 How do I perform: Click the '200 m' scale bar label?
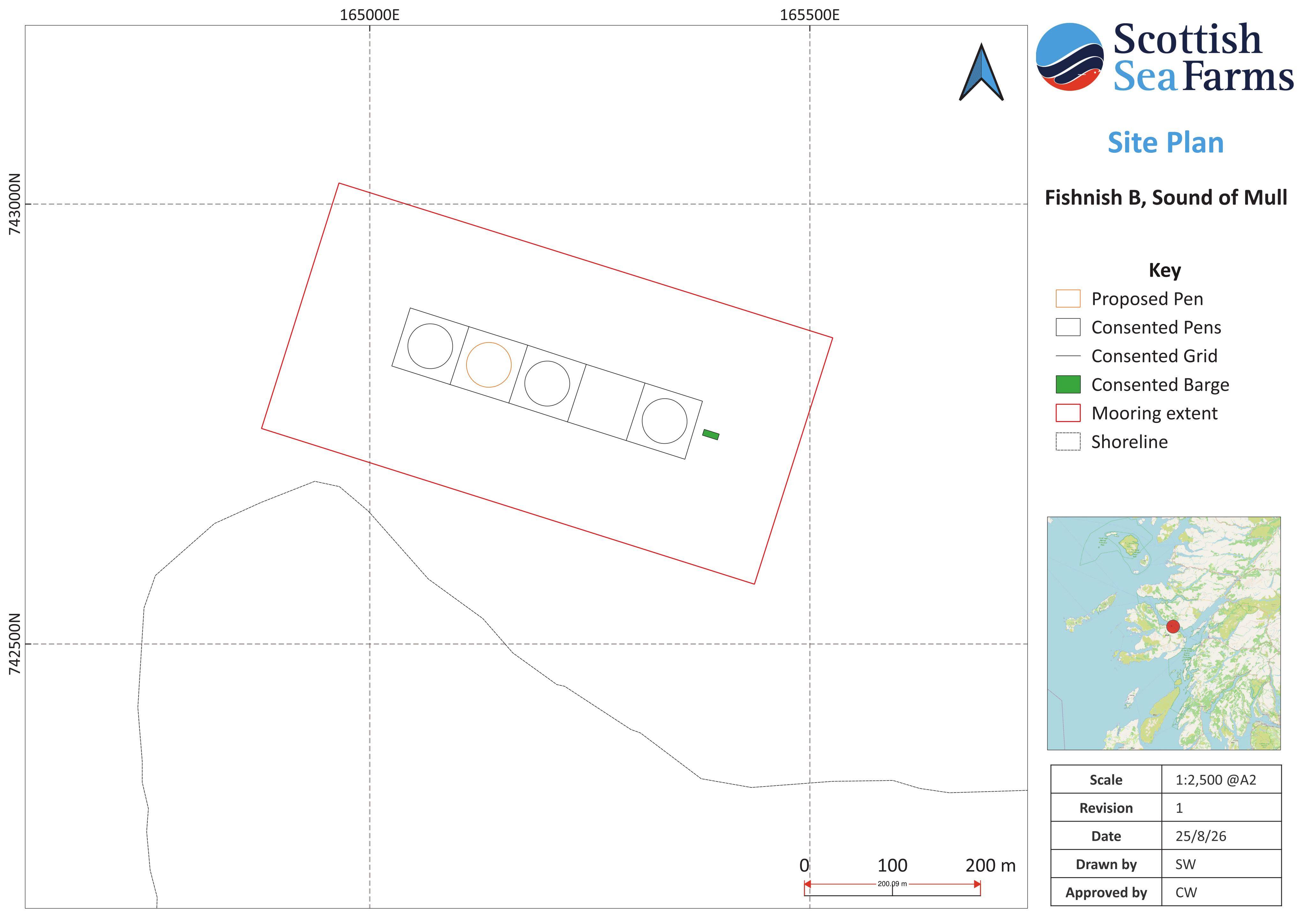click(990, 865)
